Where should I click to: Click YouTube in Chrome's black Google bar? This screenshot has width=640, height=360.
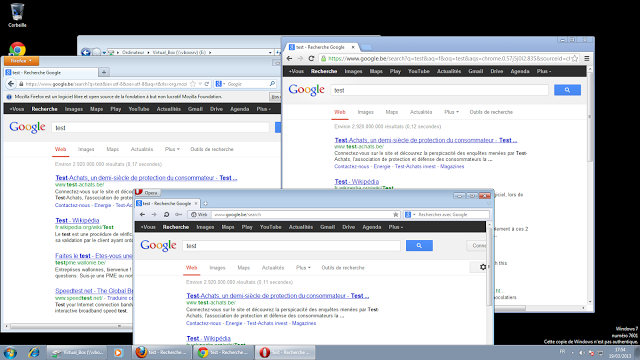point(418,71)
